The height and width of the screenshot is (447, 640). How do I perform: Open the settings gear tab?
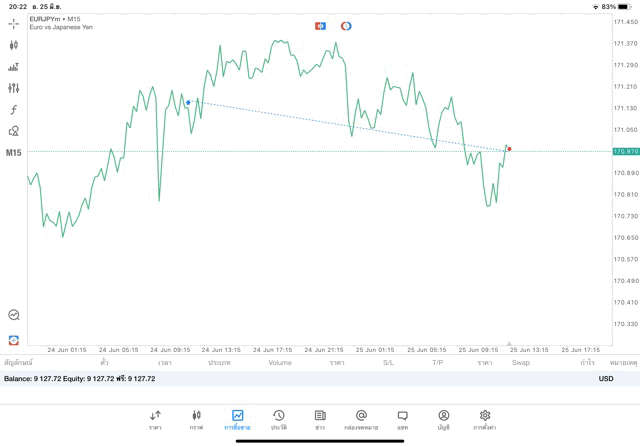pyautogui.click(x=485, y=419)
